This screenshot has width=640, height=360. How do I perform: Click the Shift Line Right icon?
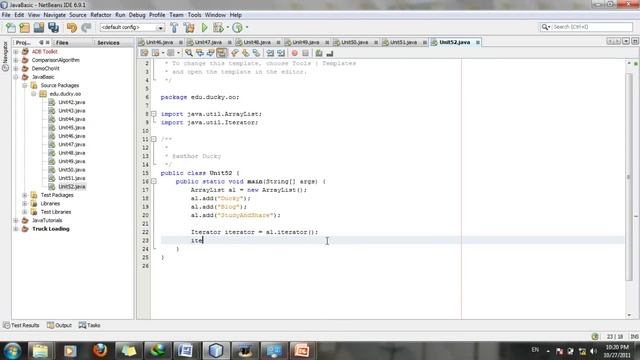point(281,53)
